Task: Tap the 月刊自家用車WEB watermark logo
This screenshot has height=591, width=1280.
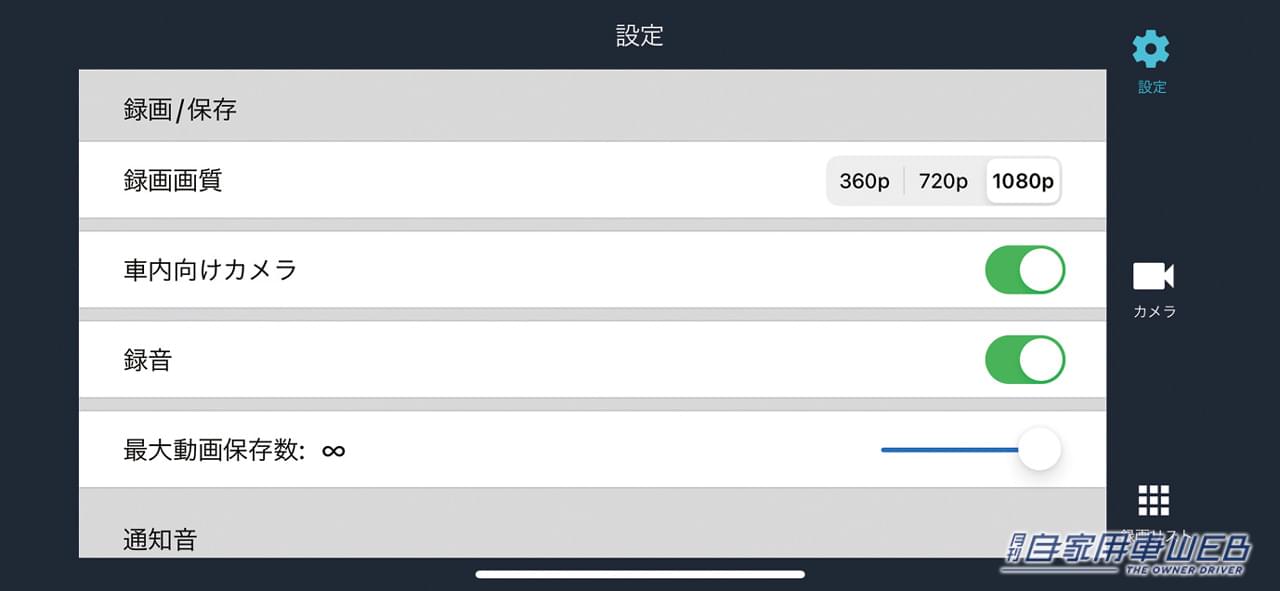Action: (x=1128, y=553)
